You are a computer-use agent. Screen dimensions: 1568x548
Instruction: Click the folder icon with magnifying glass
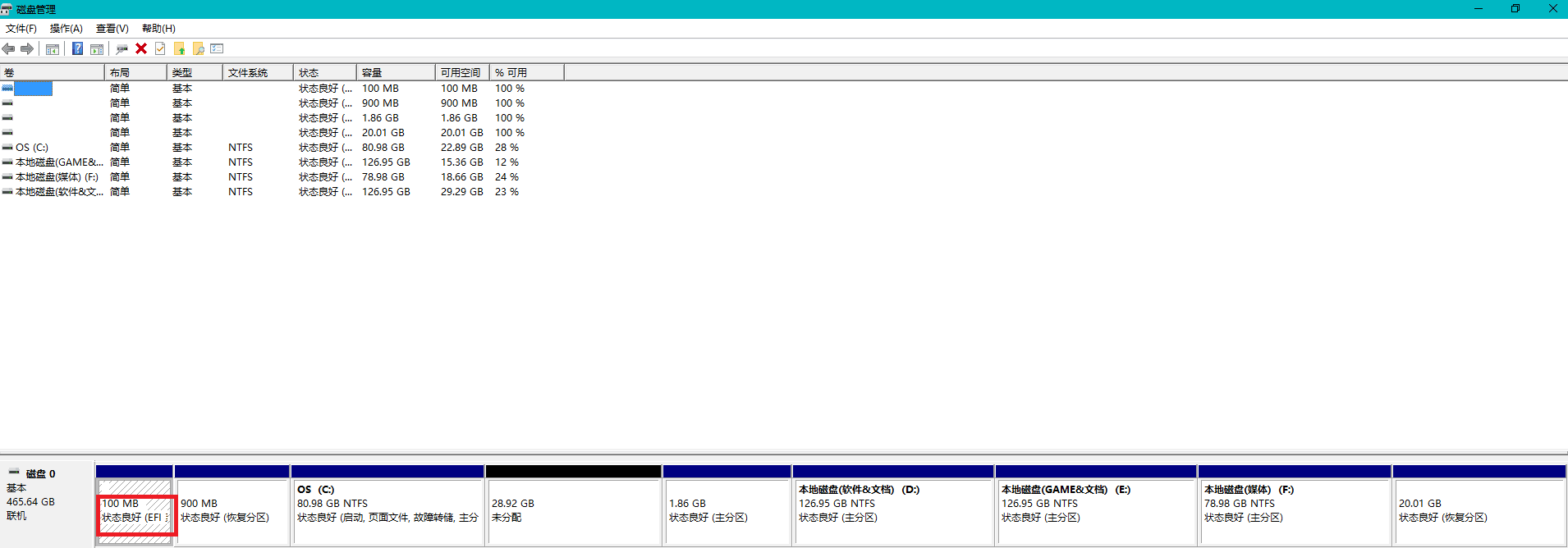199,49
